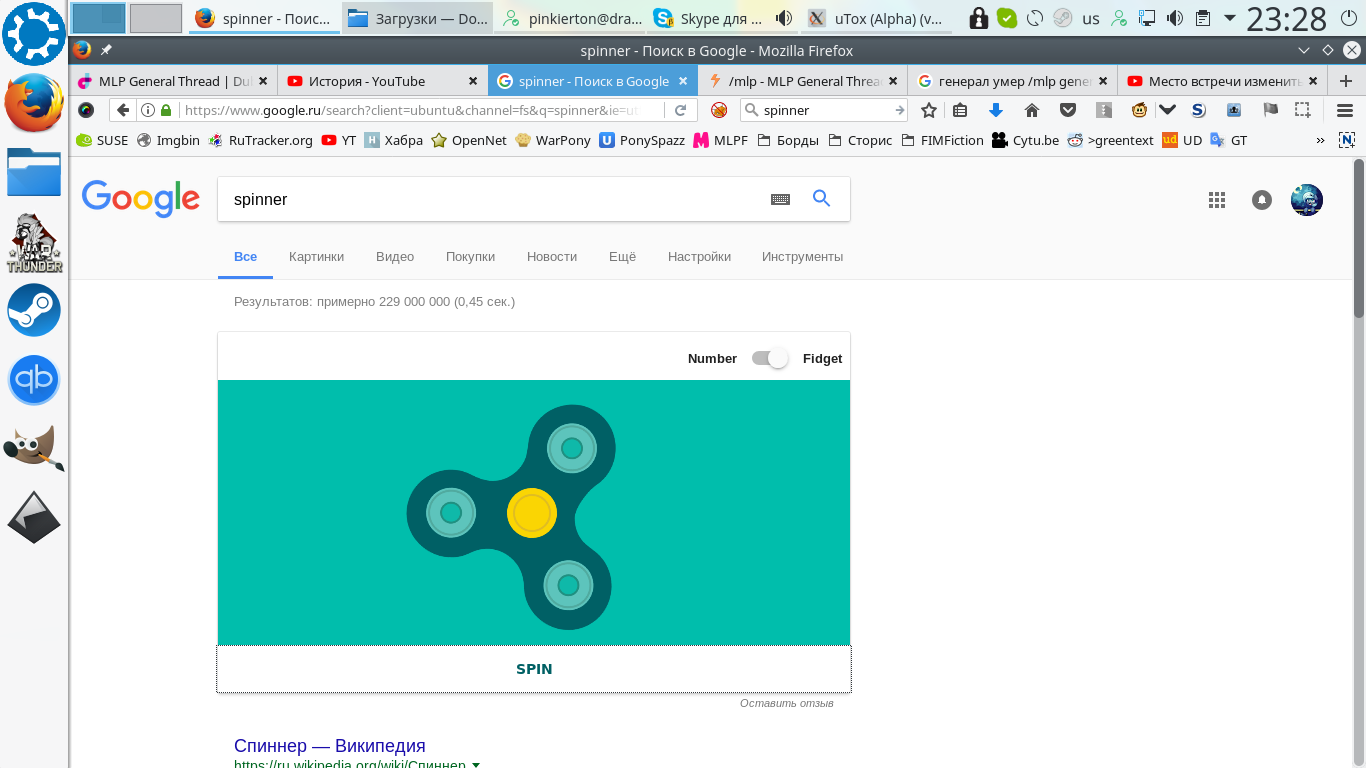This screenshot has width=1366, height=768.
Task: Open the KDE application launcher icon
Action: 34,33
